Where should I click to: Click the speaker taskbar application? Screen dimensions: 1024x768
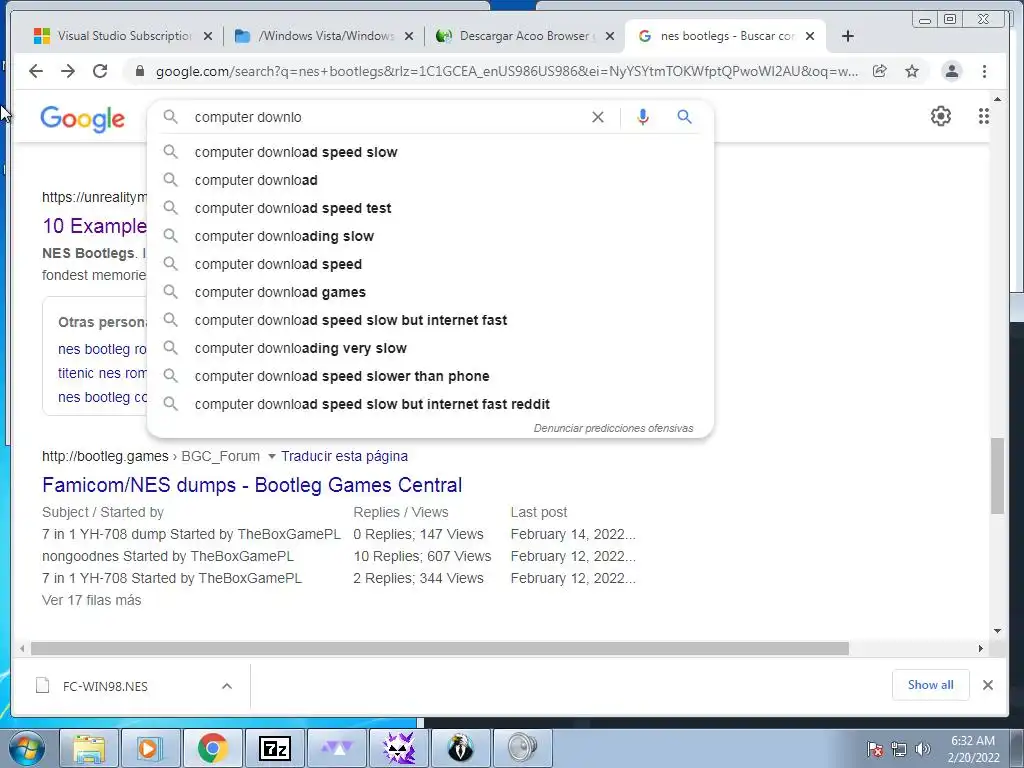point(522,748)
